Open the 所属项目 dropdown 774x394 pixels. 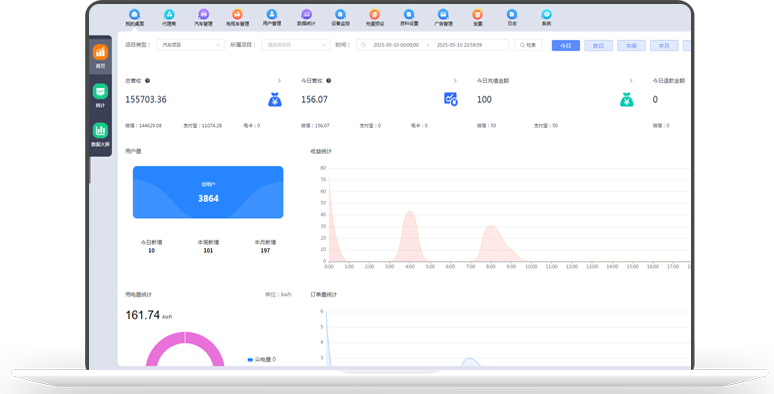coord(296,45)
